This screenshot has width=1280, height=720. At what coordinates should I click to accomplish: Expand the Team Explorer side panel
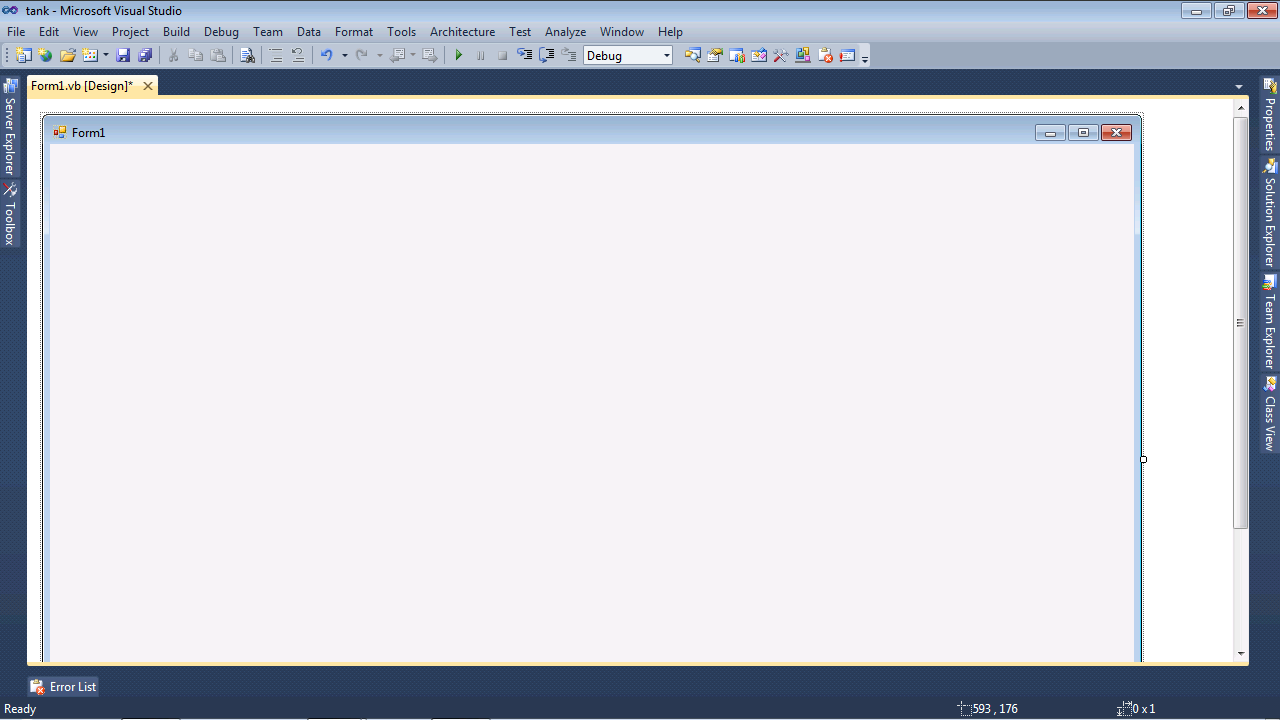pos(1270,321)
